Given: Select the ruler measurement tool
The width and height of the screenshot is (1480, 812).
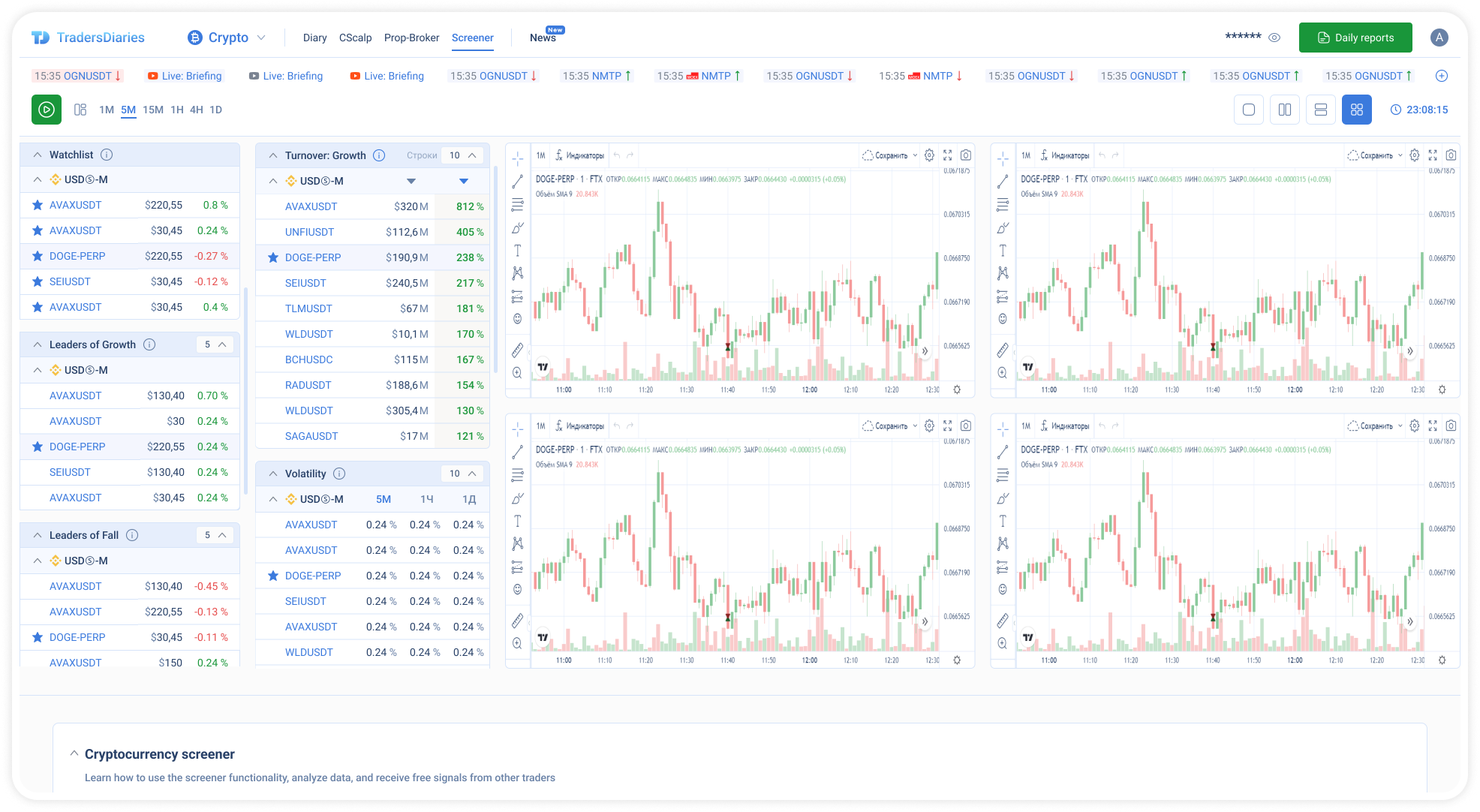Looking at the screenshot, I should (x=517, y=349).
